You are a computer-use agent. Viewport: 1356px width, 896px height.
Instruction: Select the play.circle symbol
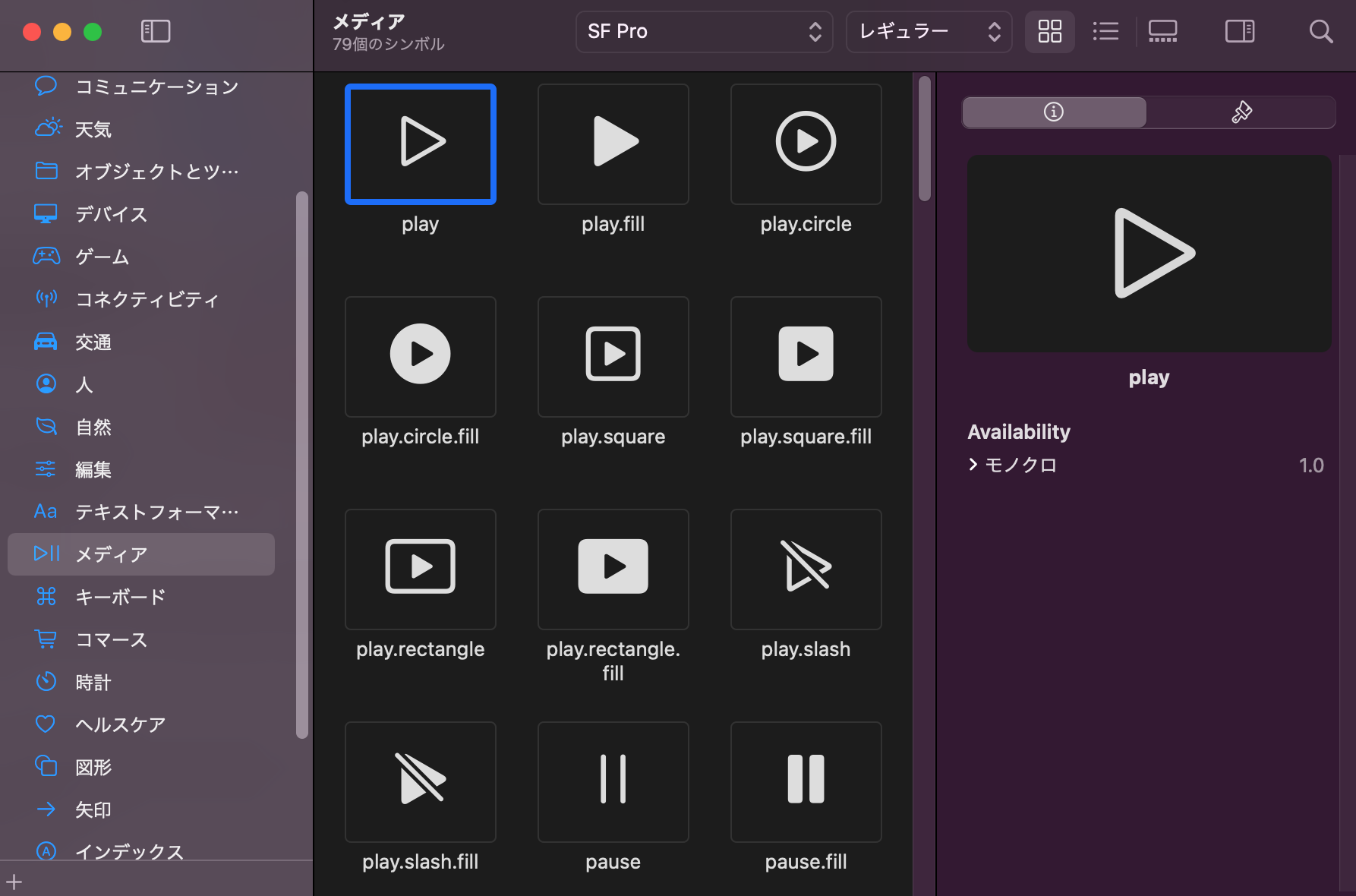click(806, 144)
